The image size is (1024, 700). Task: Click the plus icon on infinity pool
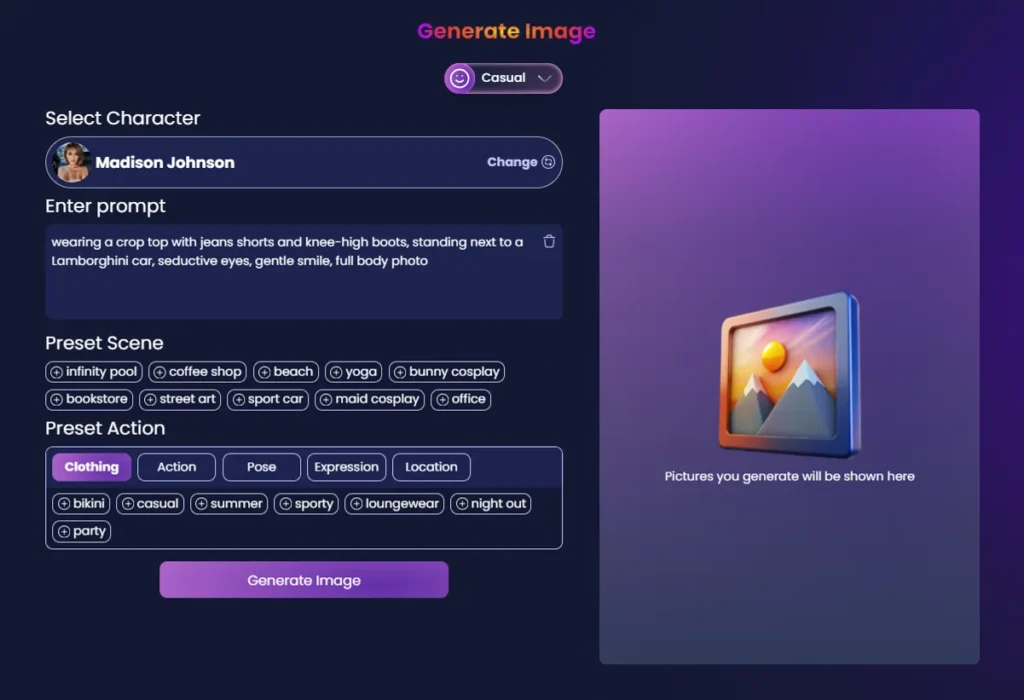click(57, 371)
